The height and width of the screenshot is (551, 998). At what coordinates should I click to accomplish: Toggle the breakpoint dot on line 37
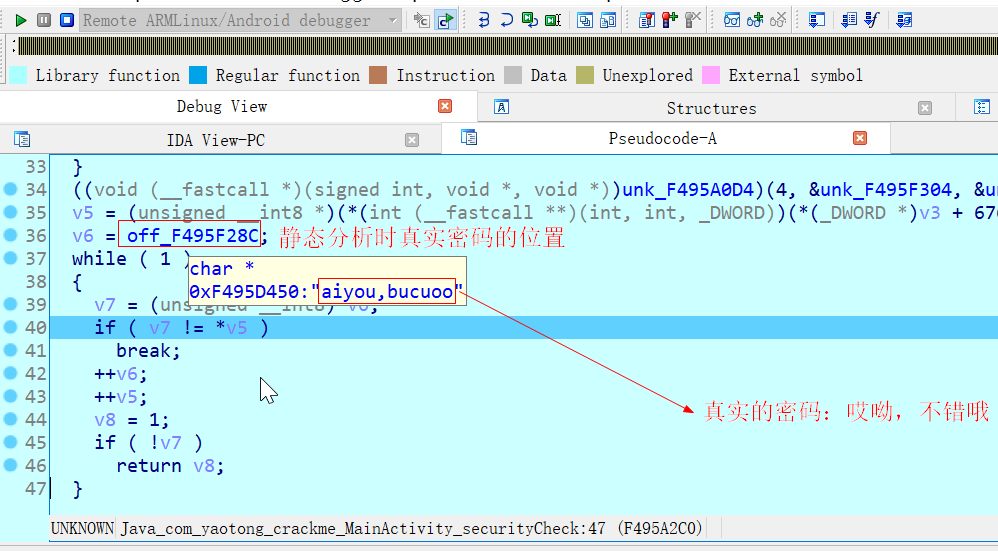click(10, 258)
